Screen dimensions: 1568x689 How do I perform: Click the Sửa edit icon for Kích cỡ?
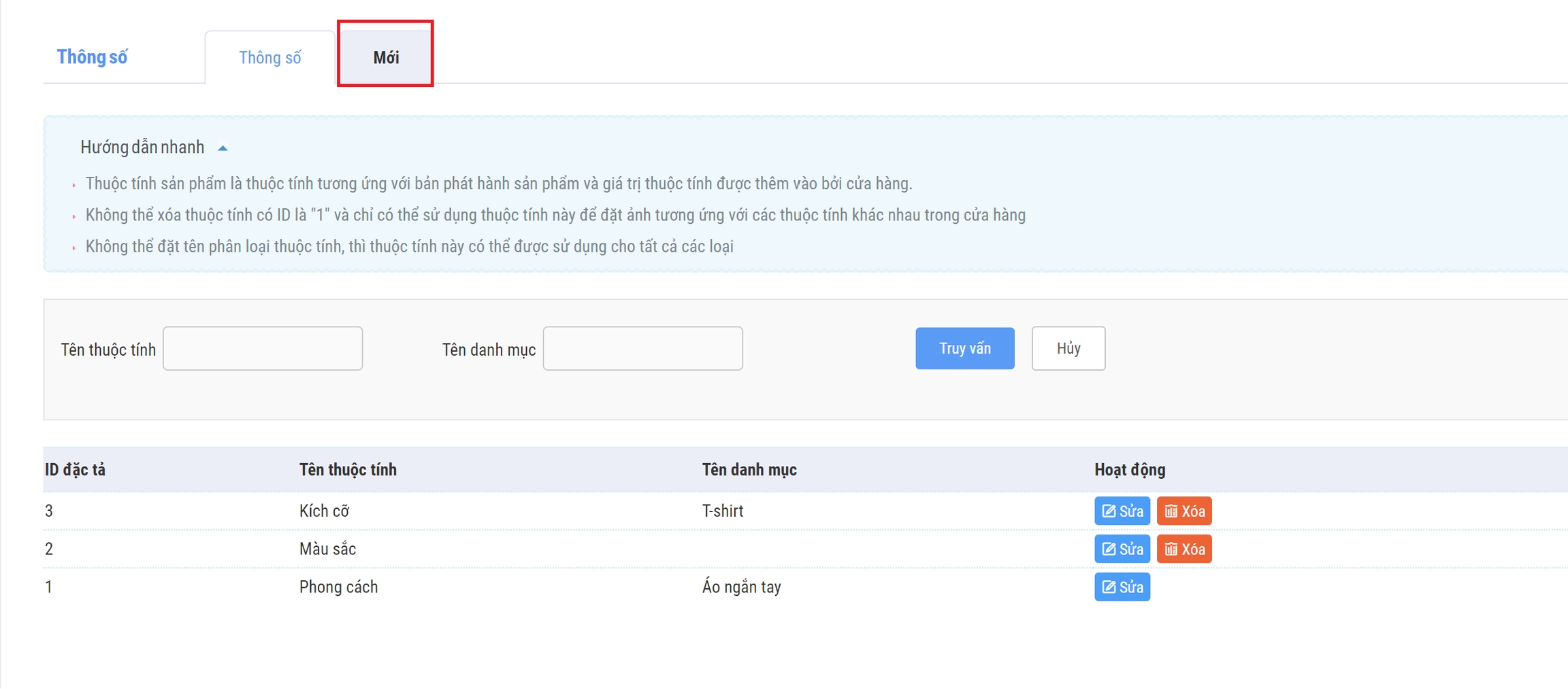(x=1109, y=511)
